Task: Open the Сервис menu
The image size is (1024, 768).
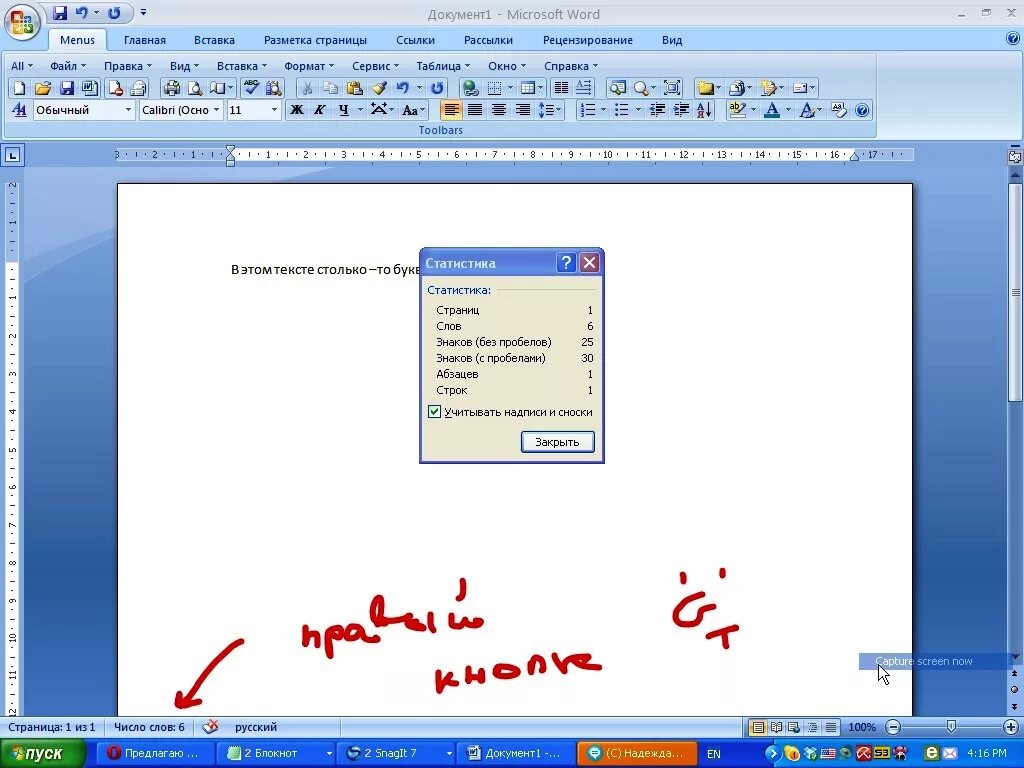Action: (375, 66)
